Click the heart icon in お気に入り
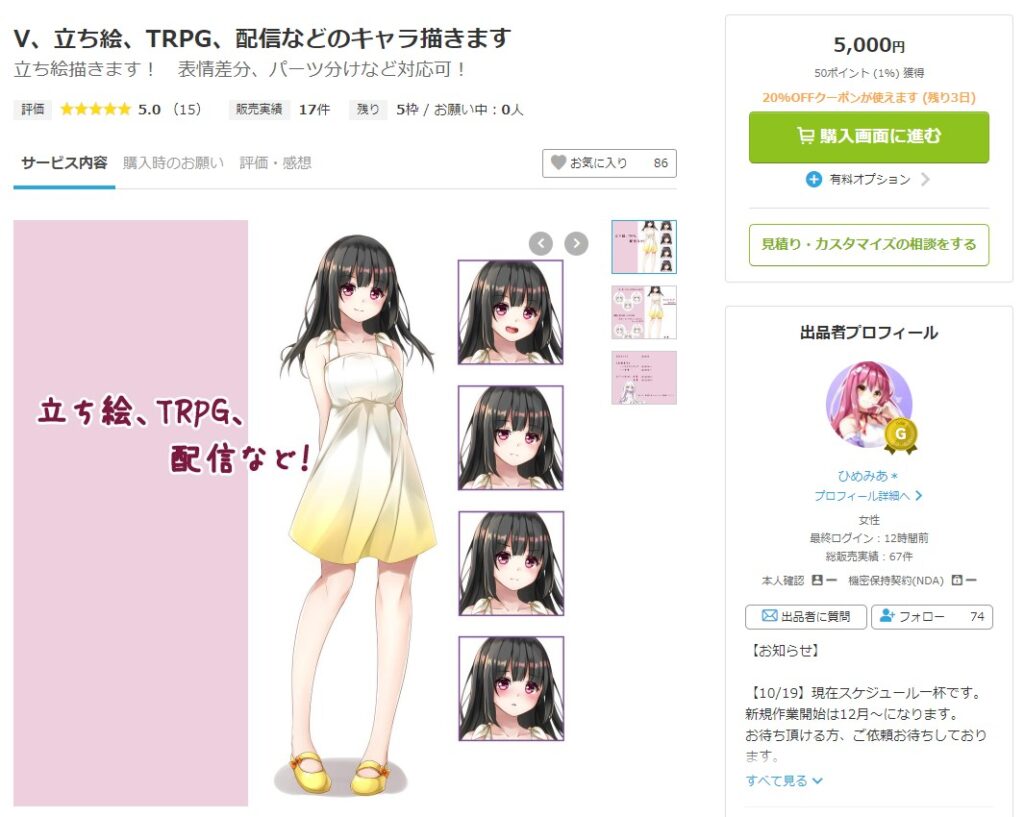This screenshot has width=1024, height=817. 558,162
